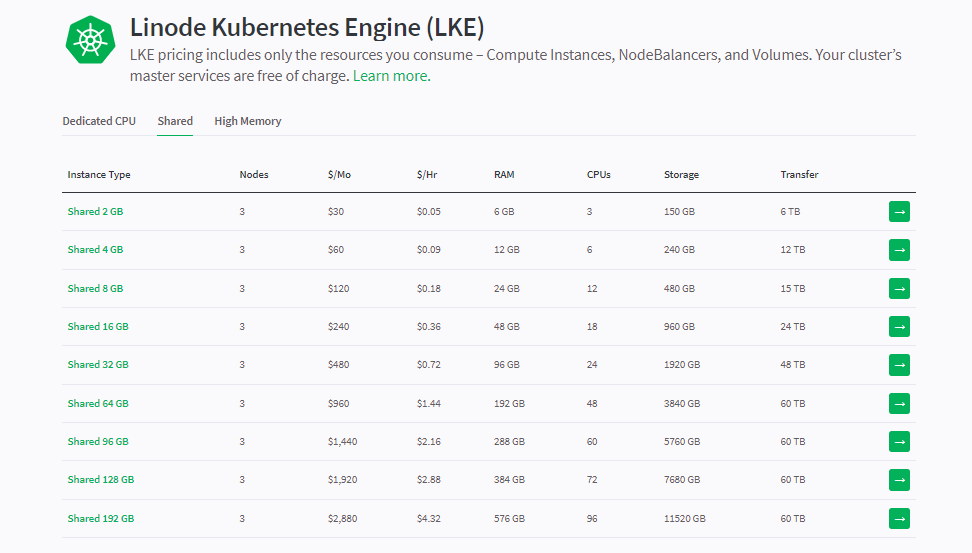
Task: Click the arrow button for Shared 96 GB
Action: [x=899, y=441]
